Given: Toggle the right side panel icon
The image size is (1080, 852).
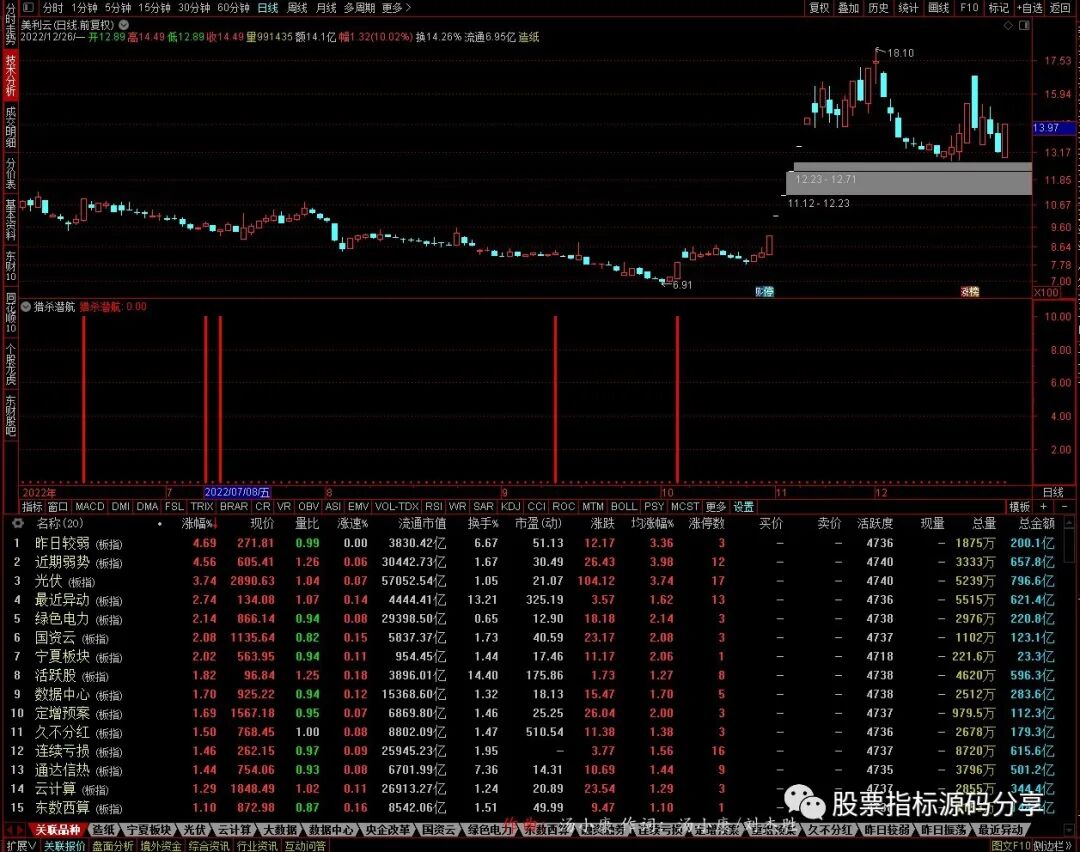Looking at the screenshot, I should [x=1024, y=25].
